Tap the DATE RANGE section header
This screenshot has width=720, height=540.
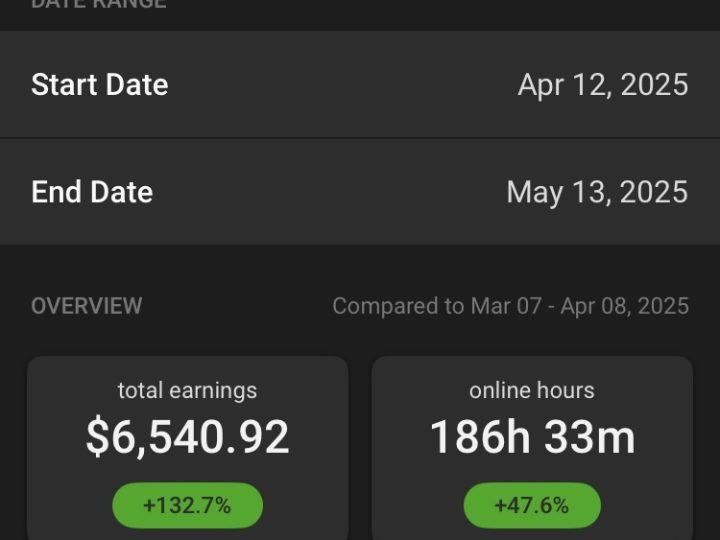point(98,5)
